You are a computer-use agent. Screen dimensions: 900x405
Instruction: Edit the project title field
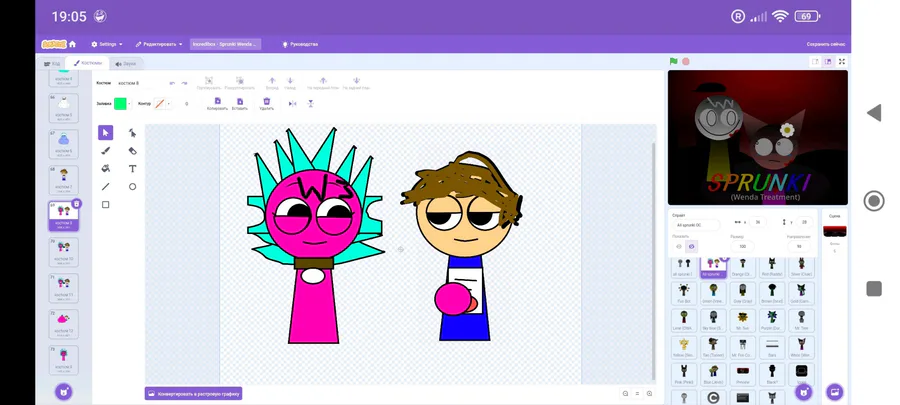tap(226, 44)
